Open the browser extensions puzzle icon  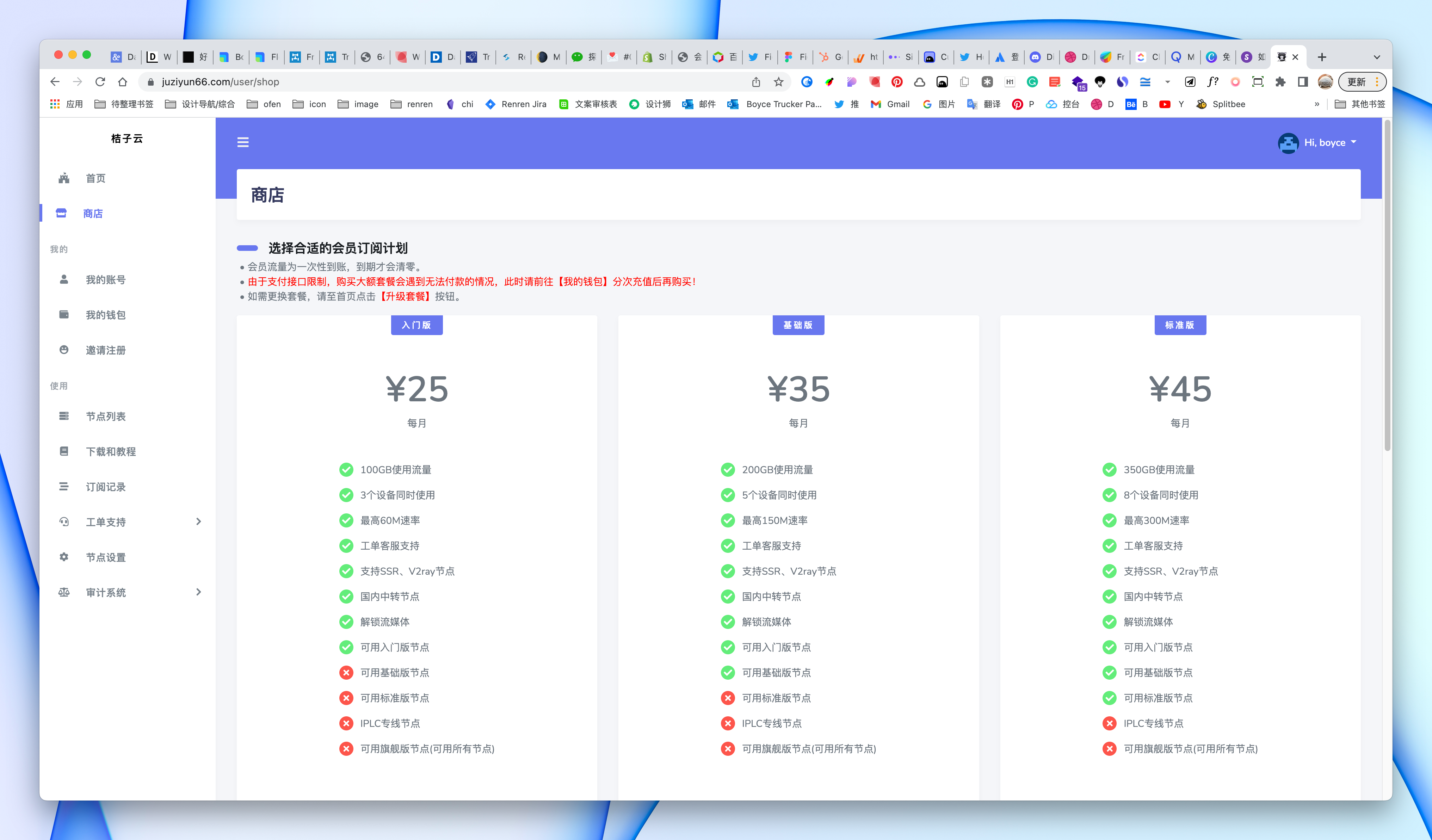point(1280,82)
